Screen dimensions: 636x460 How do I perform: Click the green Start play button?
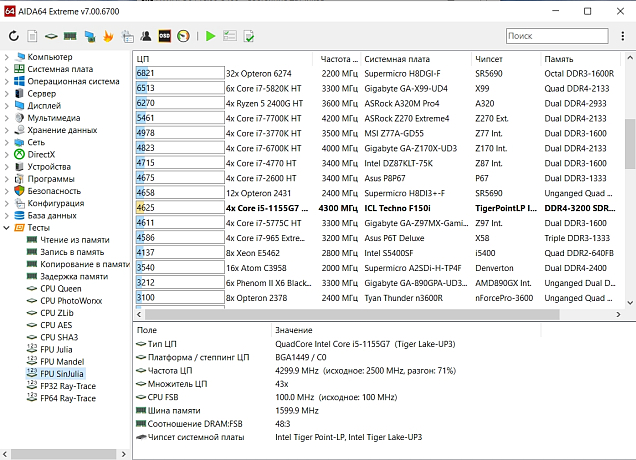point(210,36)
